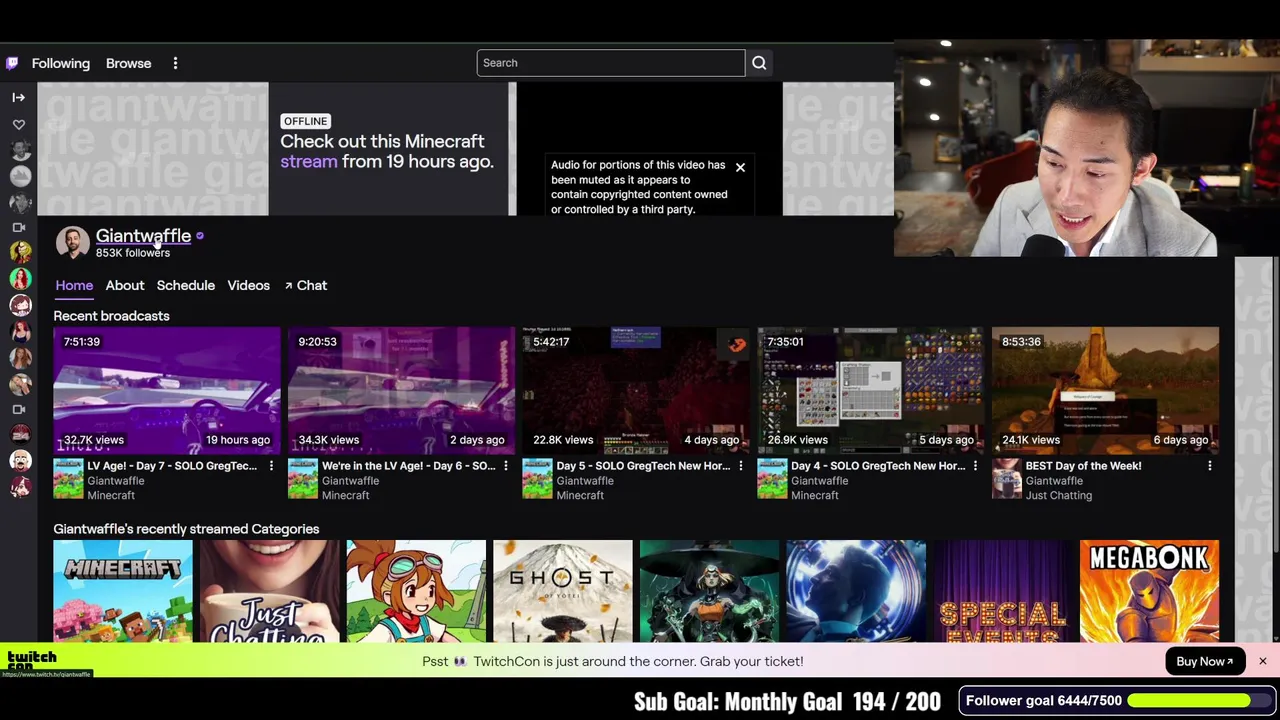Open the Following tab
The height and width of the screenshot is (720, 1280).
tap(61, 63)
